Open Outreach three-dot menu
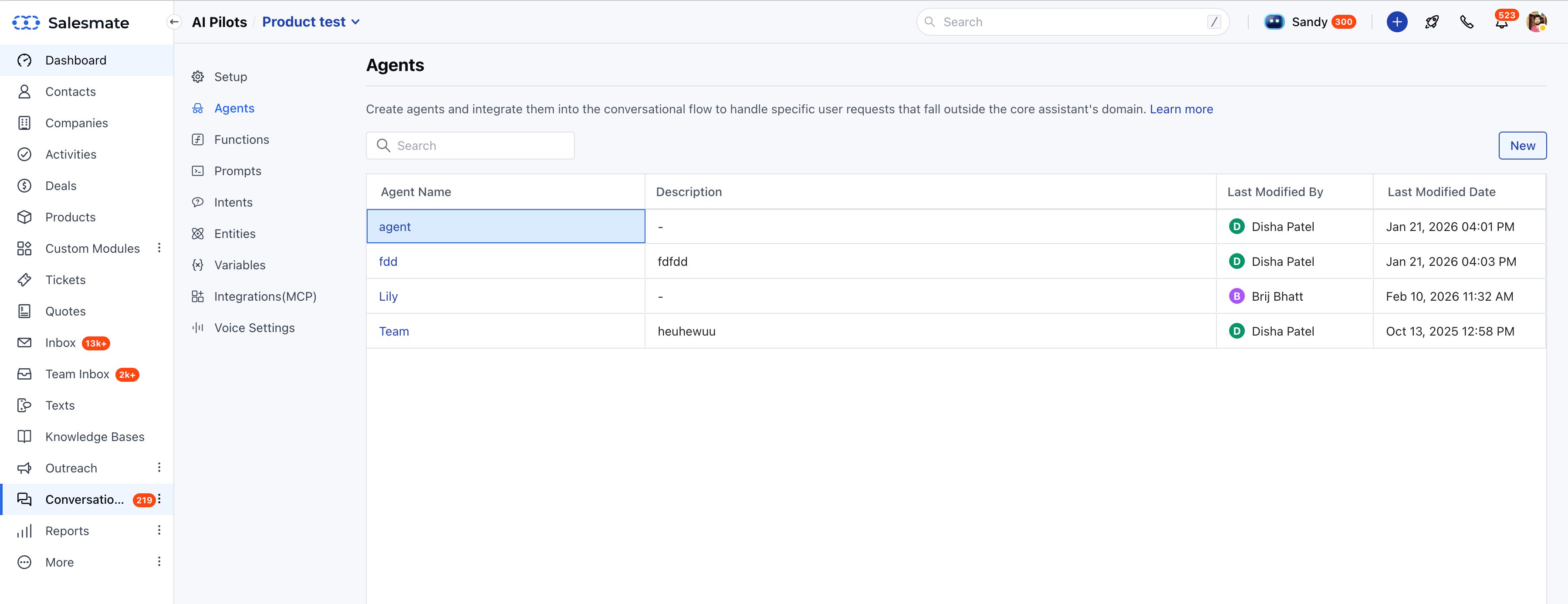The image size is (1568, 604). tap(159, 467)
